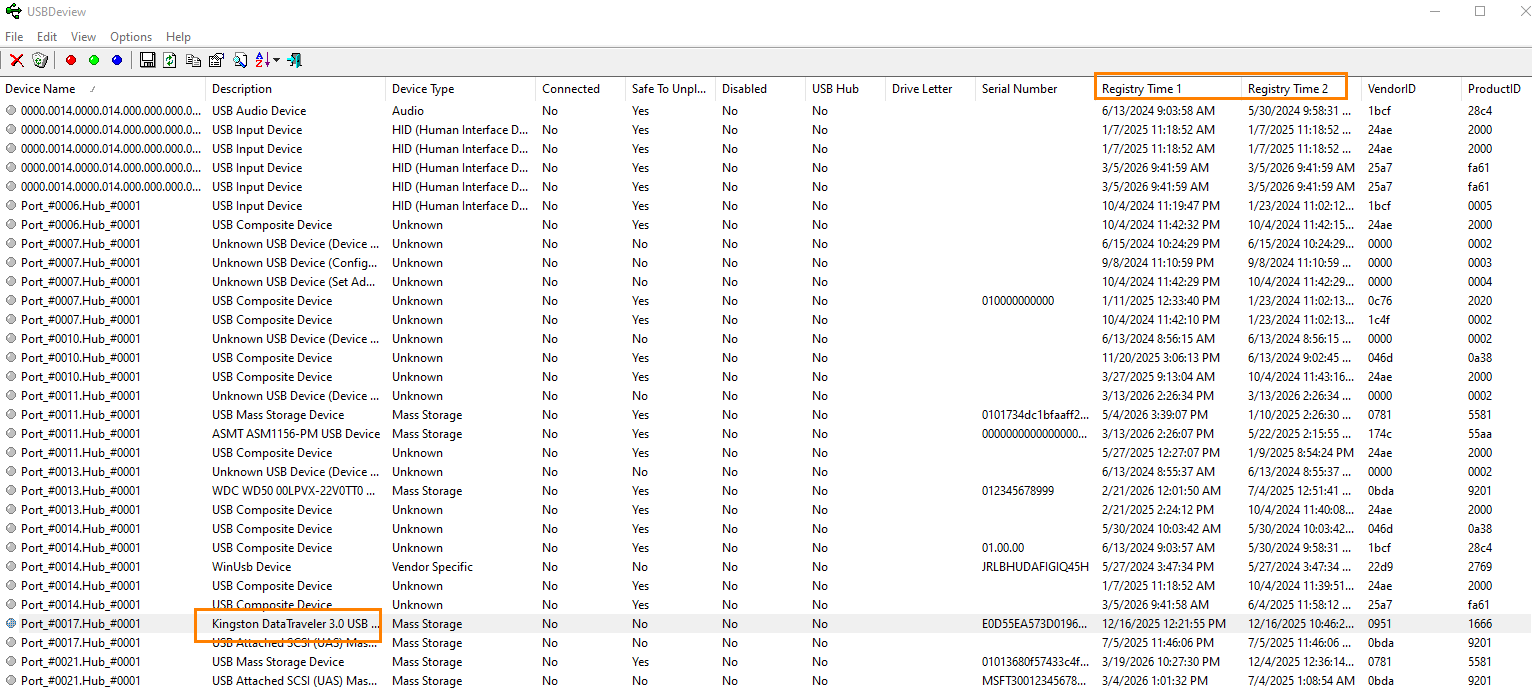1532x691 pixels.
Task: Sort by the USB Hub column header
Action: click(x=846, y=89)
